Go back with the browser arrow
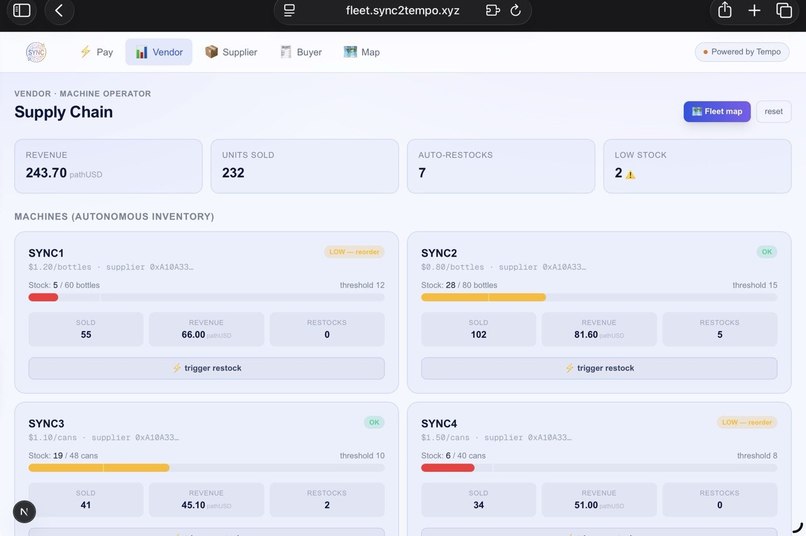 [x=59, y=10]
